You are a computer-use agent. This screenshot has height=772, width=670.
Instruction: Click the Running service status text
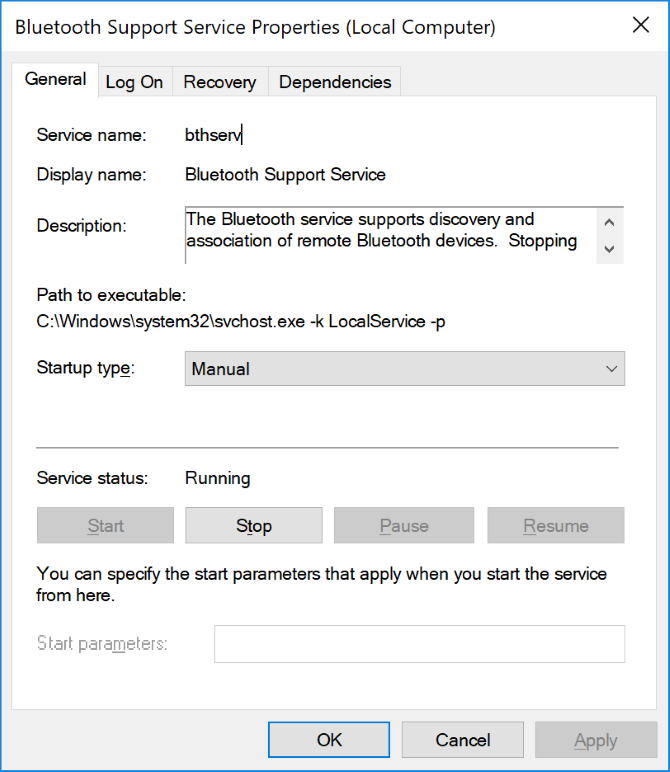(218, 478)
